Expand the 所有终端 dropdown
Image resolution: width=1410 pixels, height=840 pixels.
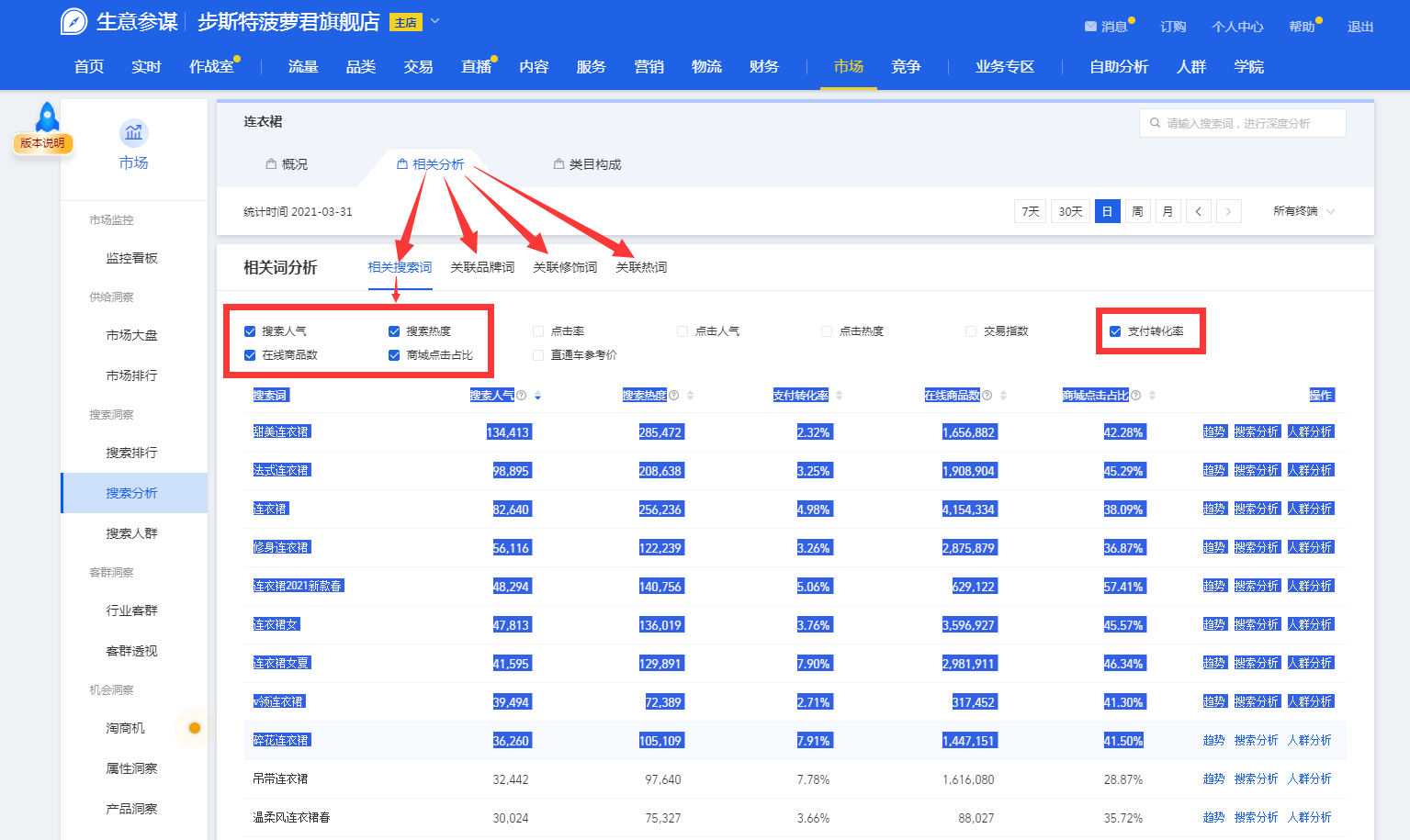[x=1303, y=211]
